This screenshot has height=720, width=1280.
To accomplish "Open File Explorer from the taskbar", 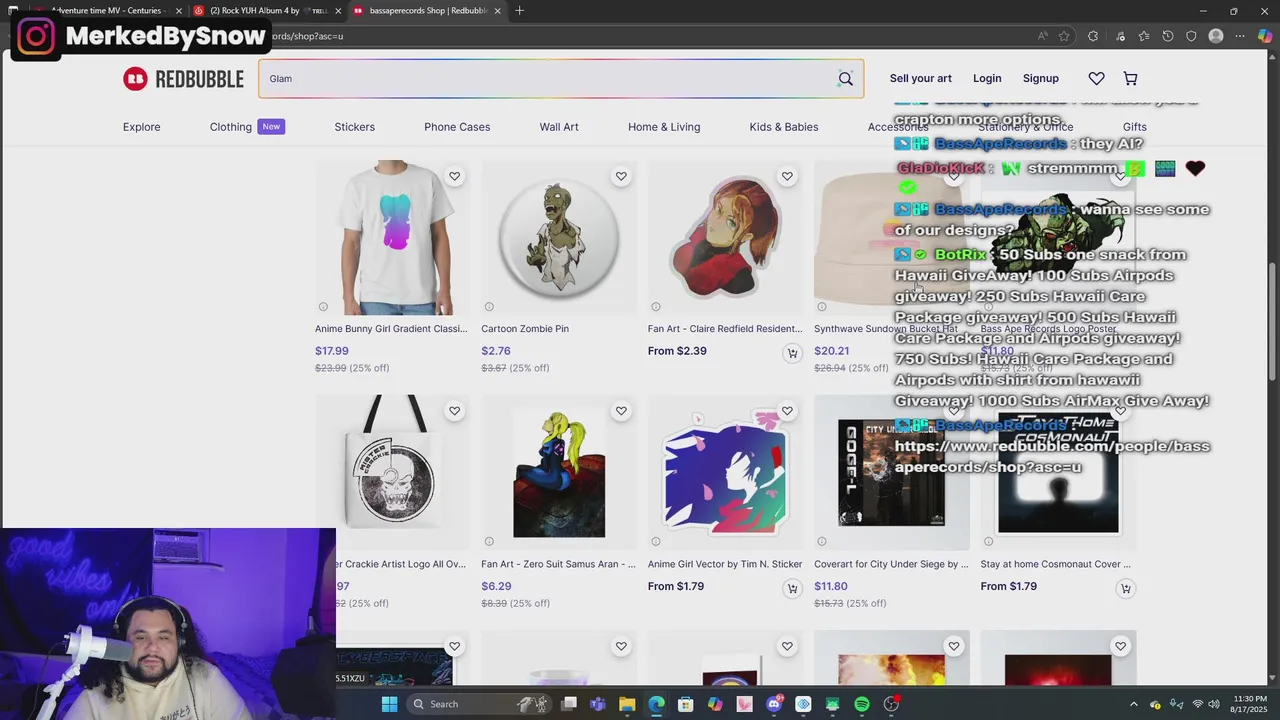I will (627, 704).
